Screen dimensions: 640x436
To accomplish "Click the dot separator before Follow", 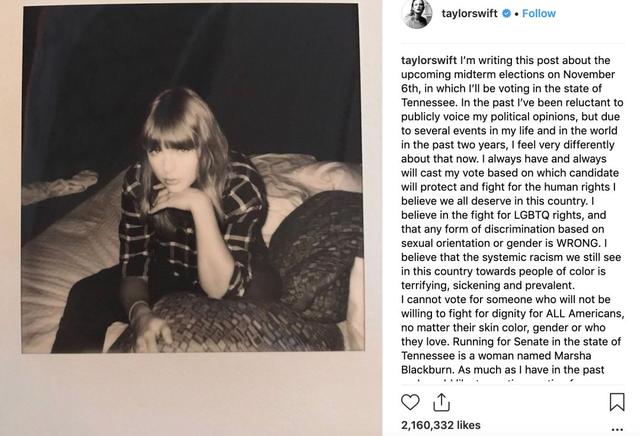I will pyautogui.click(x=517, y=14).
